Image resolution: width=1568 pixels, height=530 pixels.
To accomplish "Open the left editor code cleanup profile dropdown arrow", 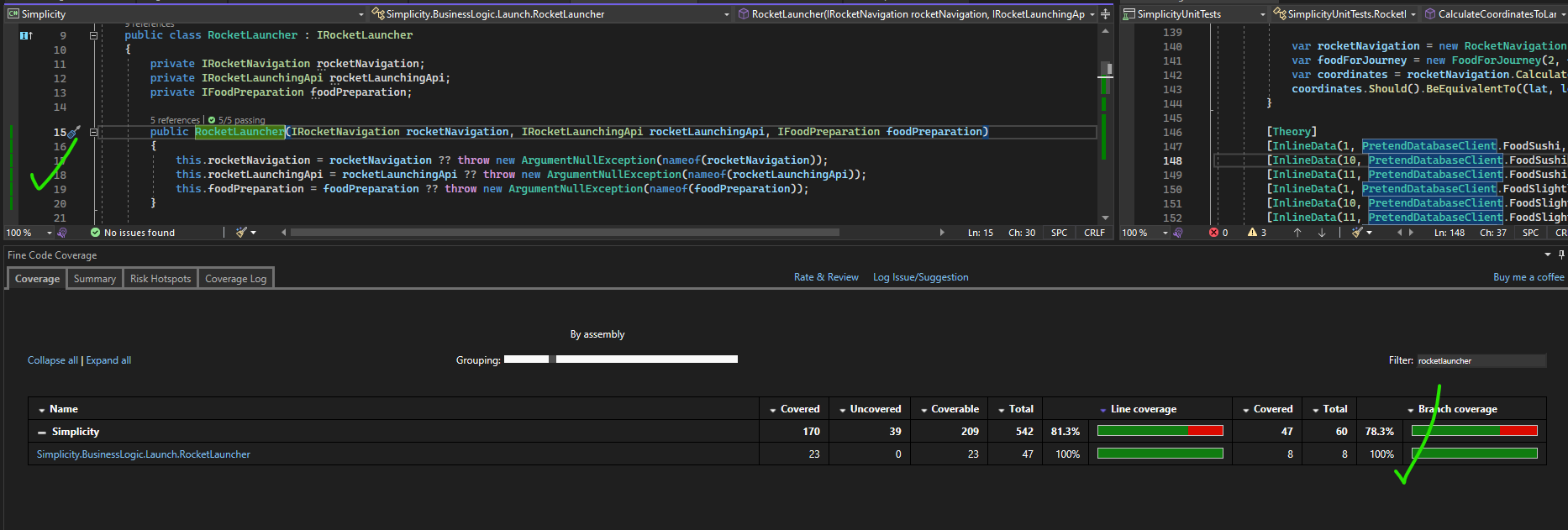I will coord(253,233).
